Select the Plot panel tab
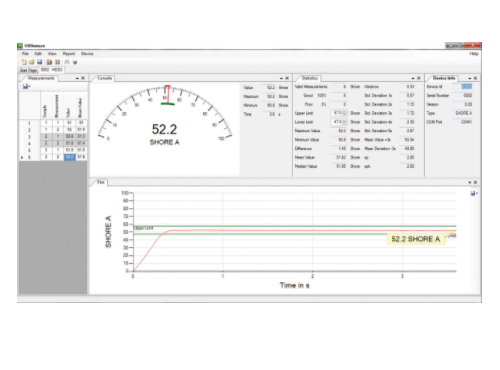 (101, 182)
